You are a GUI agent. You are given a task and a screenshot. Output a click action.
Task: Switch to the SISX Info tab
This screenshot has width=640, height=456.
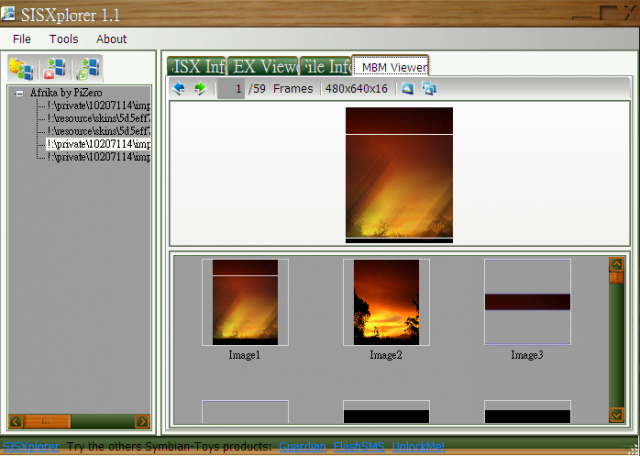[x=197, y=66]
